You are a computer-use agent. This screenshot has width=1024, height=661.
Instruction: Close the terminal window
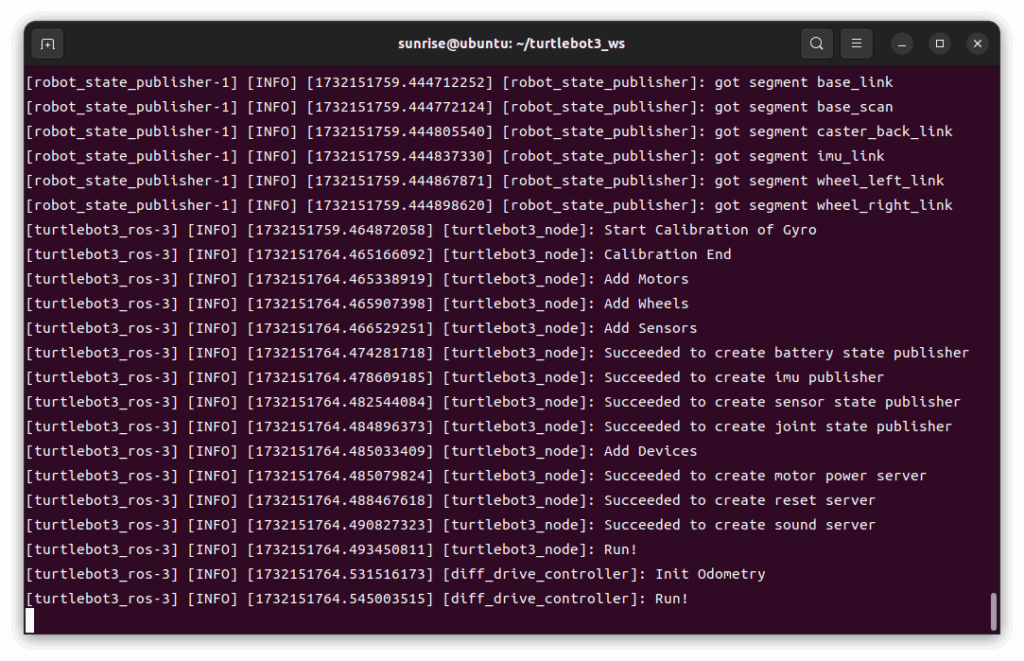(978, 44)
